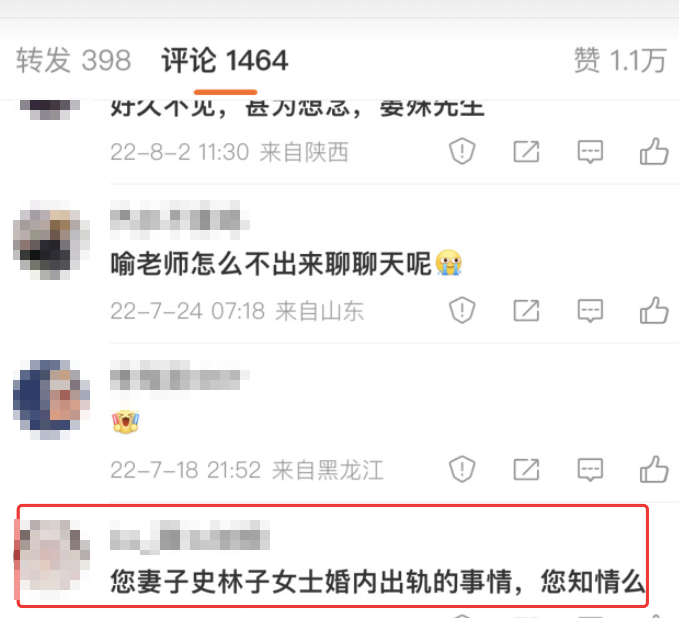Repost the 22-7-24 07:18 comment
This screenshot has height=618, width=679.
coord(527,311)
